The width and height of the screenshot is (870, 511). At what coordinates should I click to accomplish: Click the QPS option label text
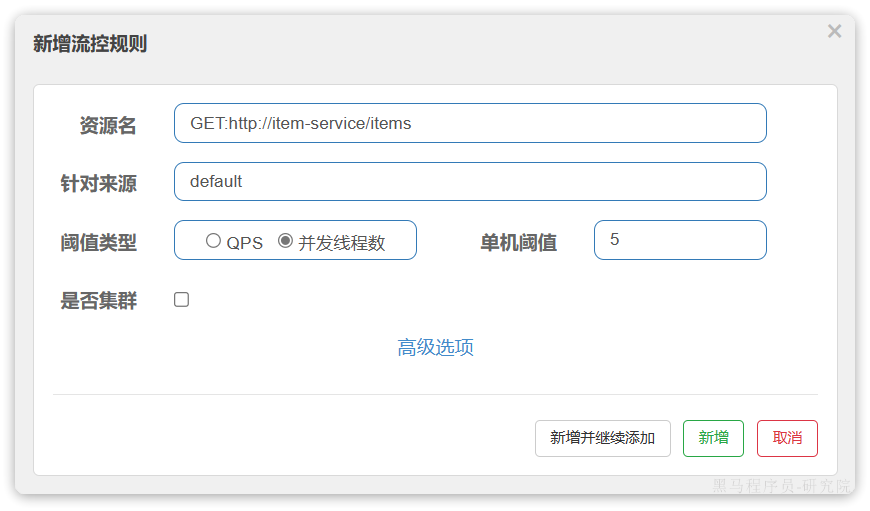pos(244,243)
